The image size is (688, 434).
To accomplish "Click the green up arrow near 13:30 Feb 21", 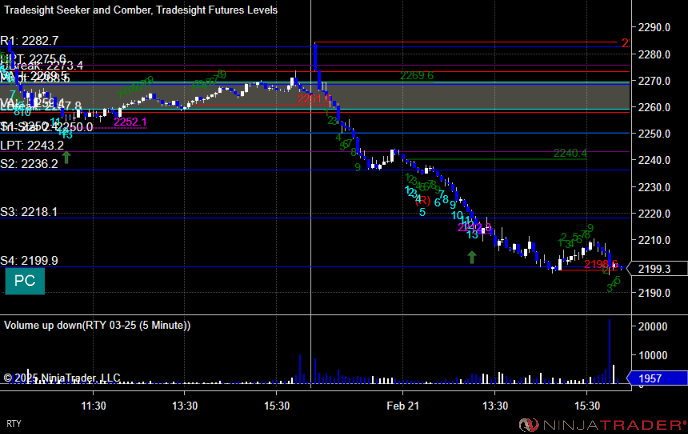I will point(472,257).
